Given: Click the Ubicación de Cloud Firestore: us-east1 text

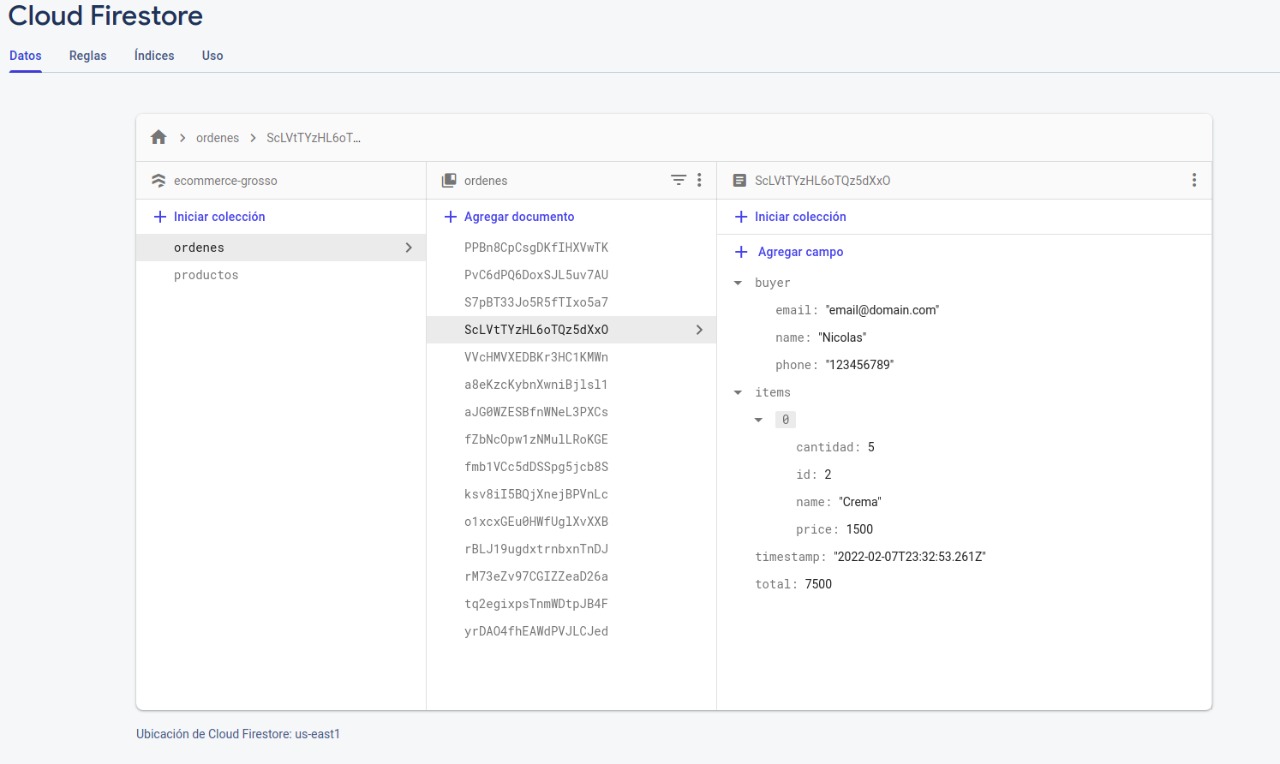Looking at the screenshot, I should click(x=238, y=734).
